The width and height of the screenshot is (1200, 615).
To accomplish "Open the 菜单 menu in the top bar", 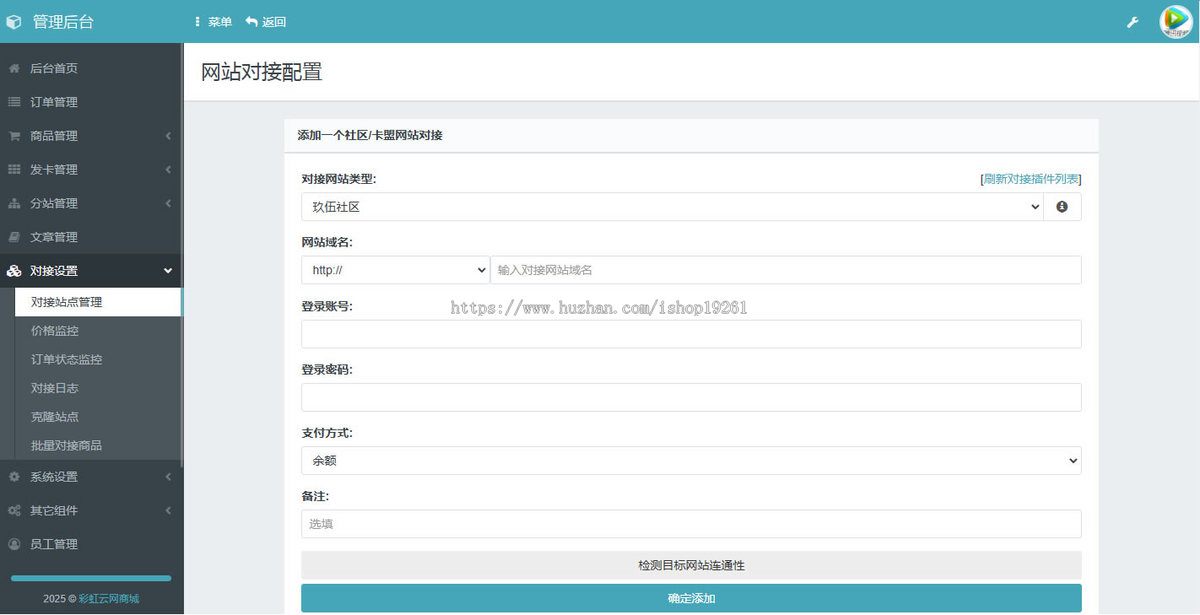I will coord(212,21).
